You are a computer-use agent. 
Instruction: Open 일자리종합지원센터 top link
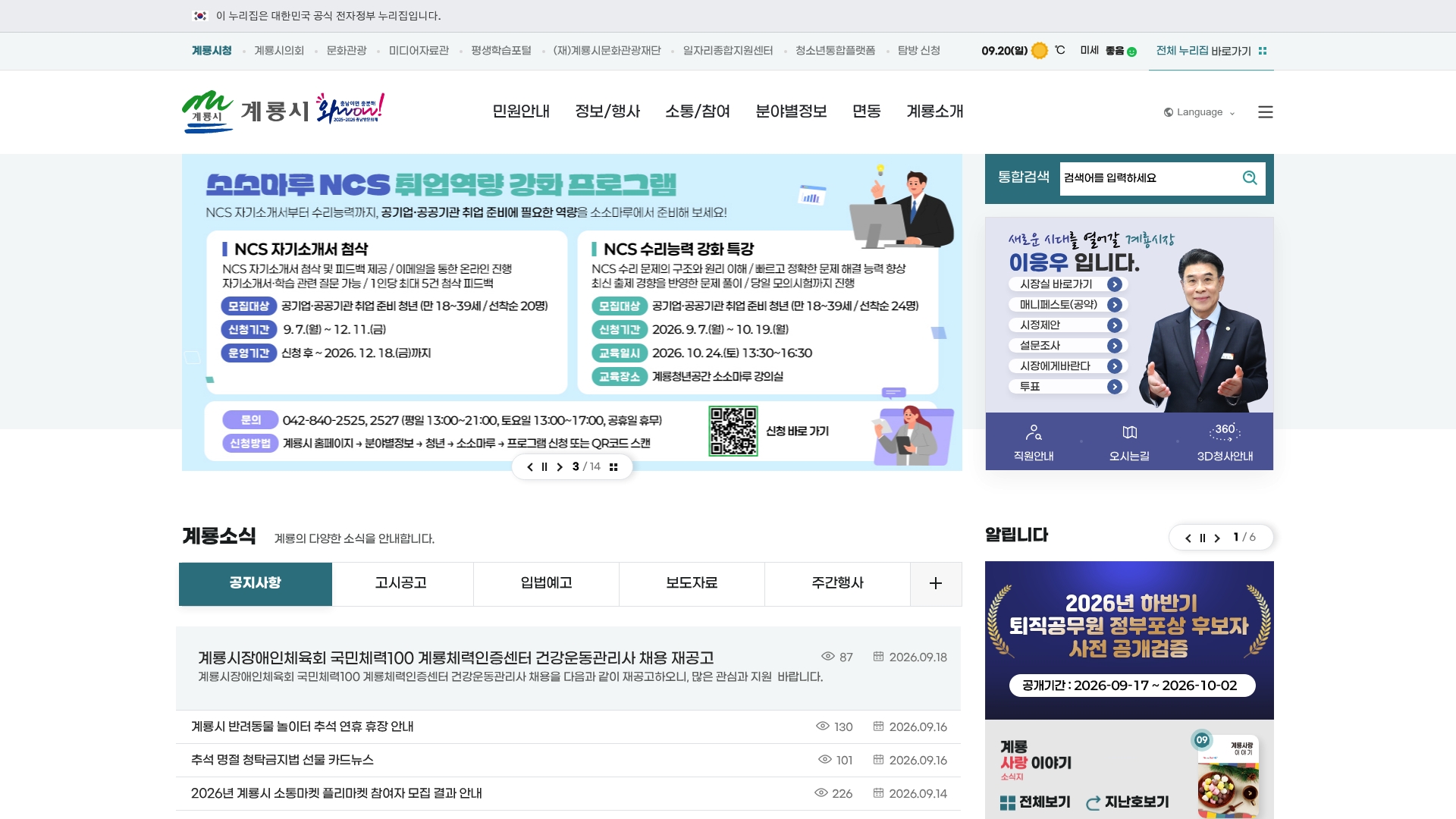pos(728,51)
